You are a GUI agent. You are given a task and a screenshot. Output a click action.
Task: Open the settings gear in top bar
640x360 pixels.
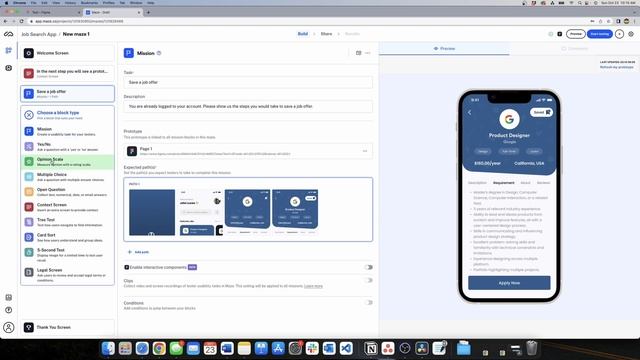[631, 34]
